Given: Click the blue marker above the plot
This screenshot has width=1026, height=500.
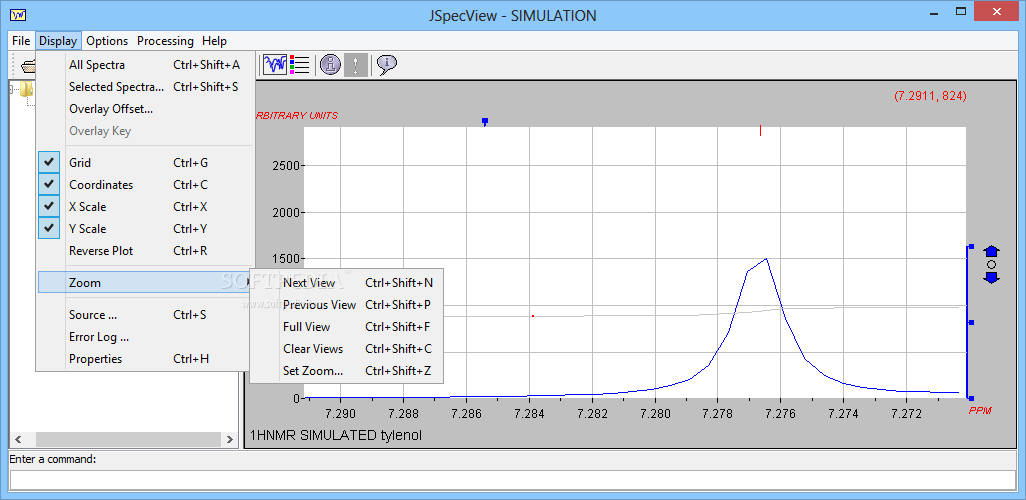Looking at the screenshot, I should [x=485, y=122].
